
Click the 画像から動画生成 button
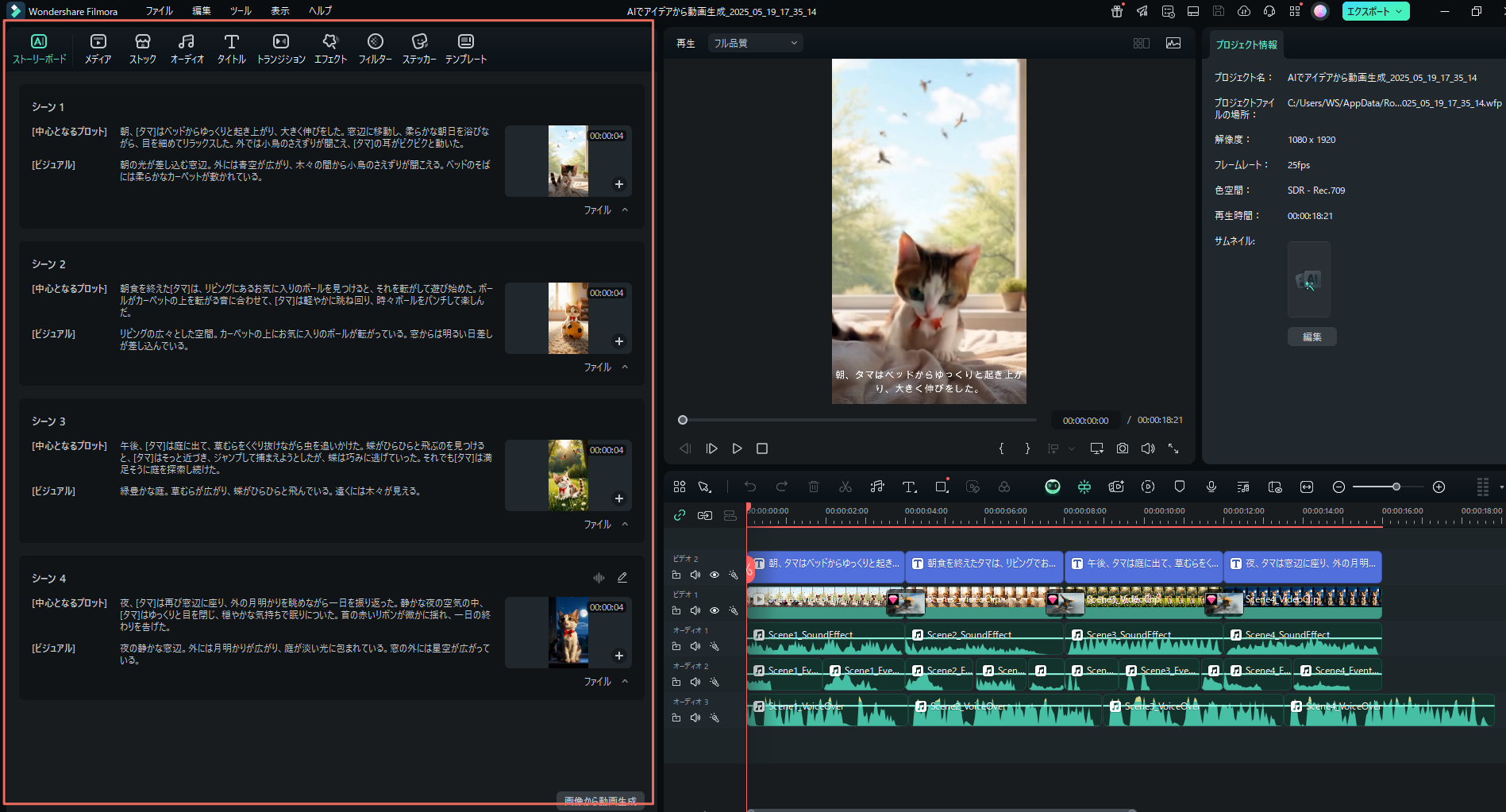600,800
